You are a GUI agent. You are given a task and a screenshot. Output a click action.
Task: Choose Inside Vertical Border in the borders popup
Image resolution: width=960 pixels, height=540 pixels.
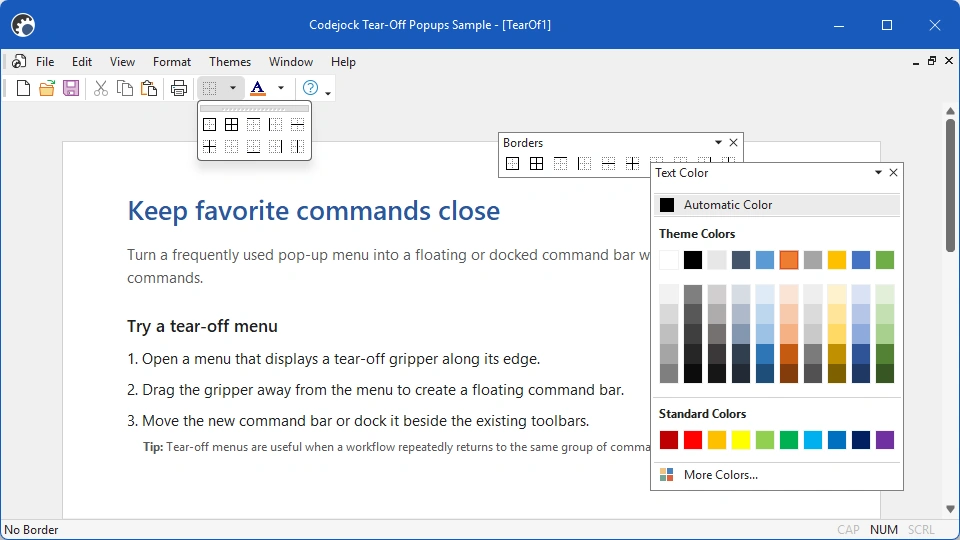click(298, 147)
